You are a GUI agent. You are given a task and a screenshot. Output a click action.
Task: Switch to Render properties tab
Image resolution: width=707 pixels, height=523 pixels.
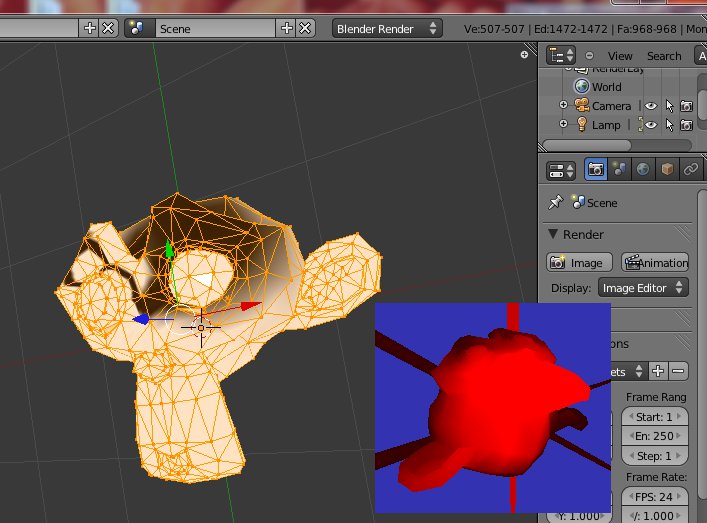point(596,170)
